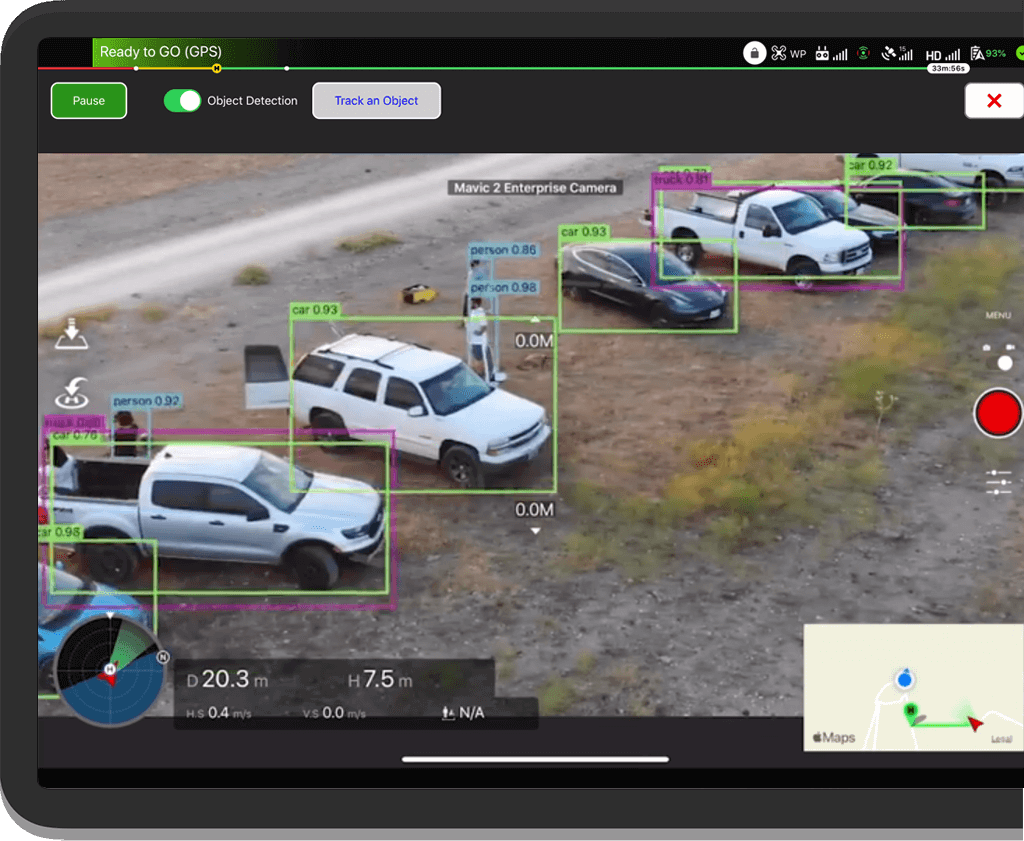Tap the home indicator bar at bottom
This screenshot has width=1024, height=841.
535,759
